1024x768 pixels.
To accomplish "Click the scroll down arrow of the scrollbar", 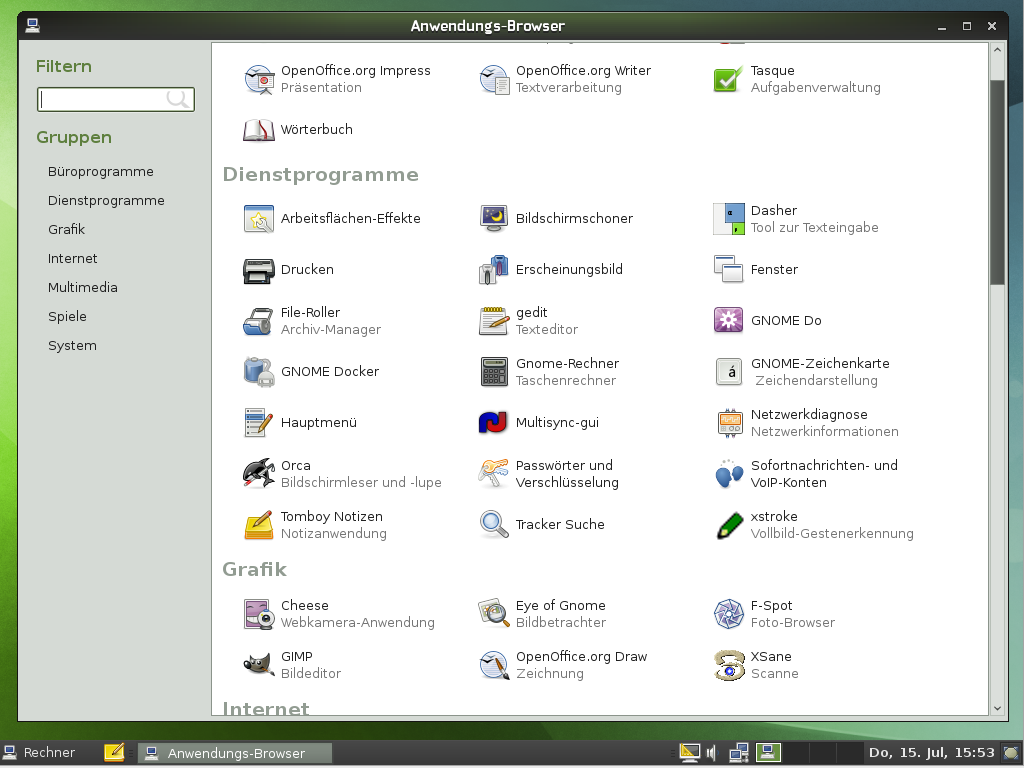I will pos(997,708).
